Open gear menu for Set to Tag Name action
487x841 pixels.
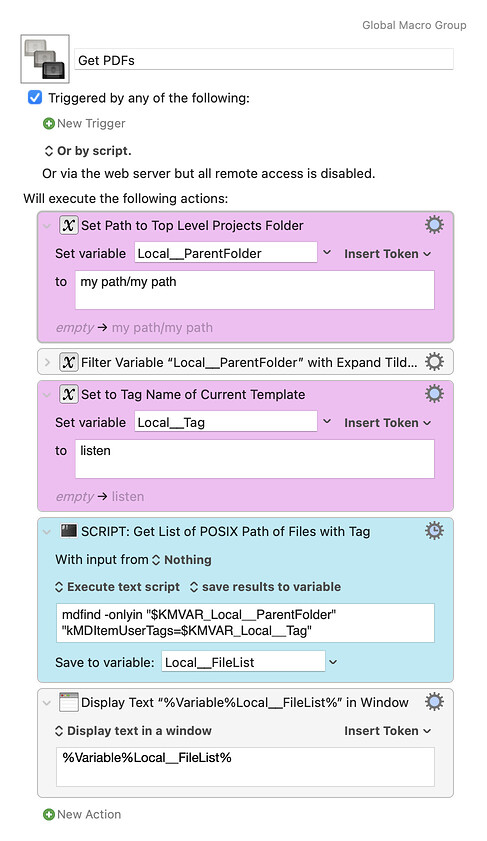coord(434,394)
